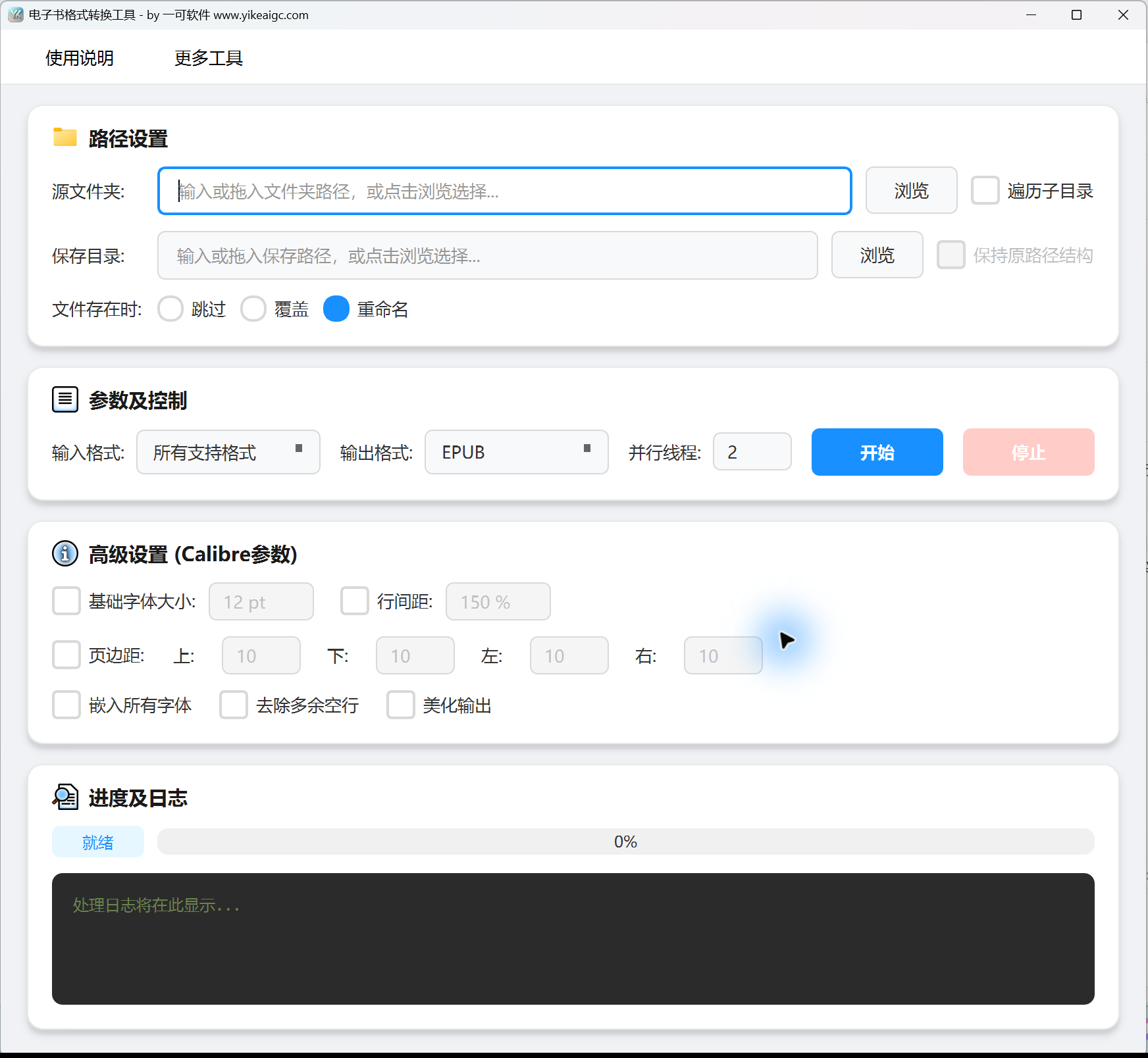Click the info icon beside 高级设置
1148x1058 pixels.
click(65, 553)
